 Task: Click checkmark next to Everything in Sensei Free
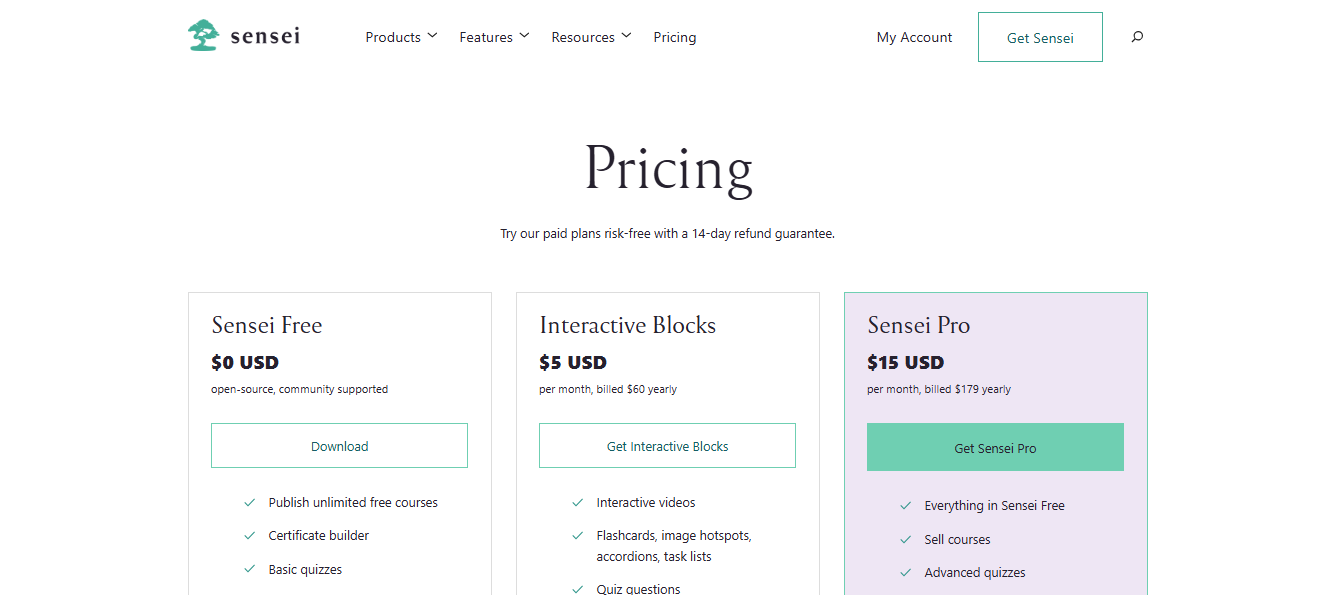point(906,506)
